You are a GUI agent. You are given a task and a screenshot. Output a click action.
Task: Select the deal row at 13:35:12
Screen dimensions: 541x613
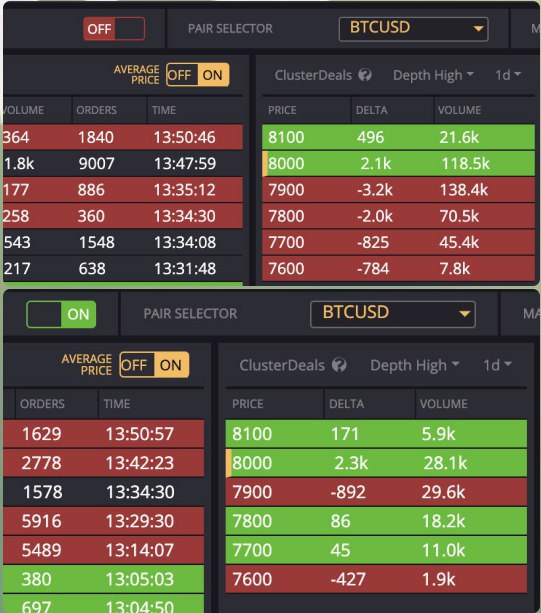click(x=123, y=190)
